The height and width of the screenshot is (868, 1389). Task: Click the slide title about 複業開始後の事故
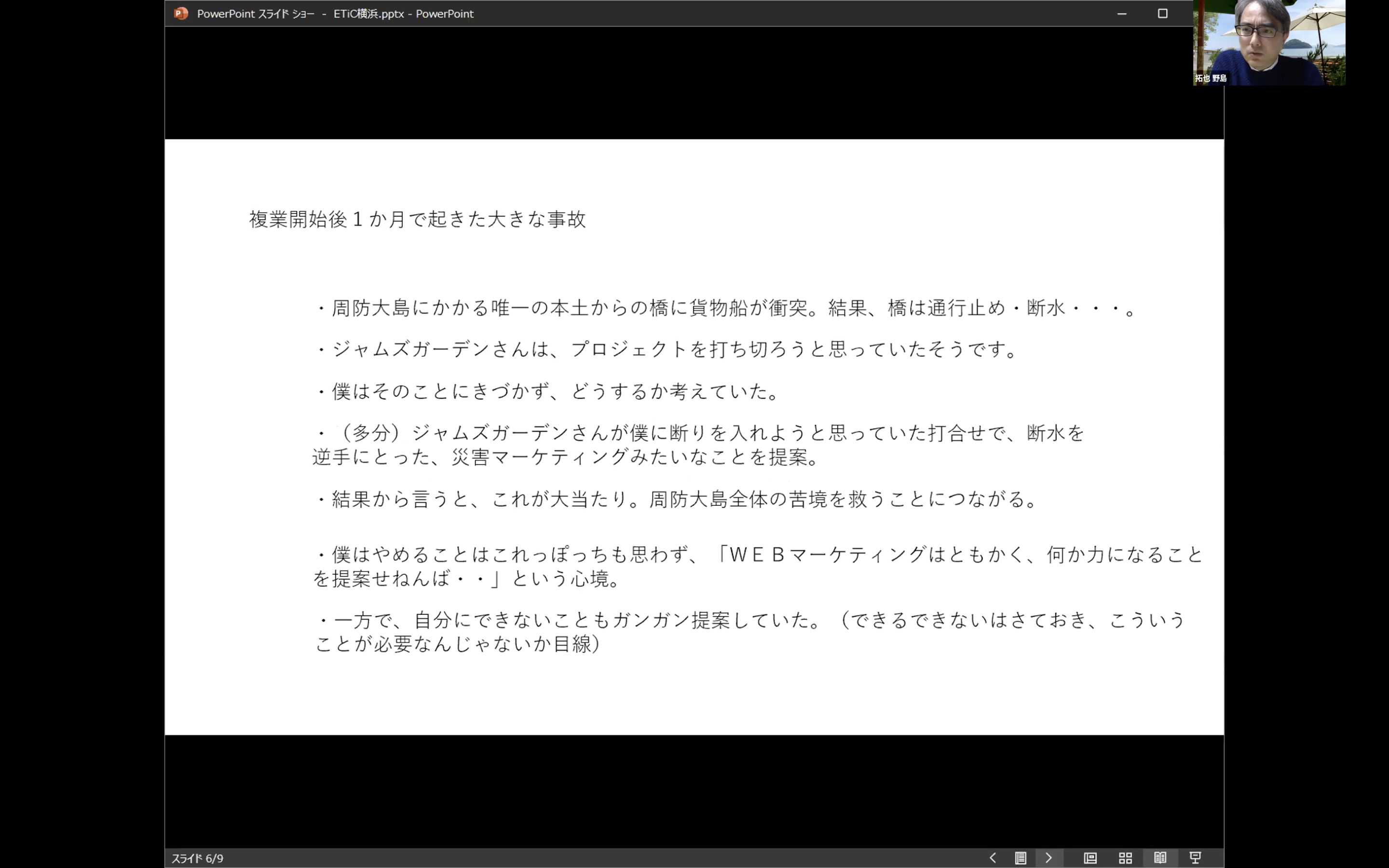click(x=418, y=218)
